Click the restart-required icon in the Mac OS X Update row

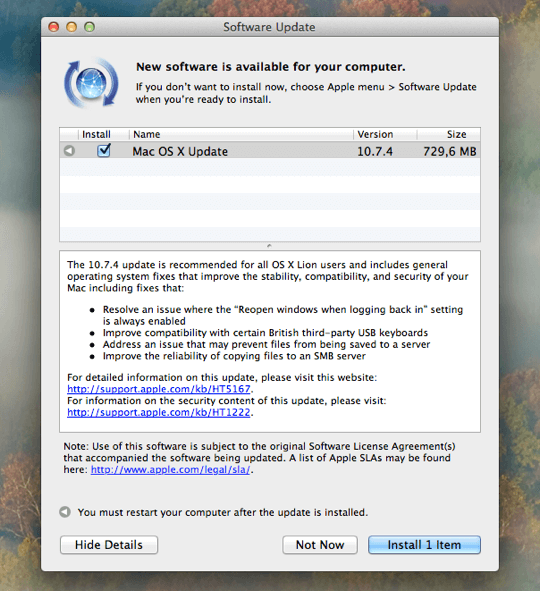[x=69, y=151]
